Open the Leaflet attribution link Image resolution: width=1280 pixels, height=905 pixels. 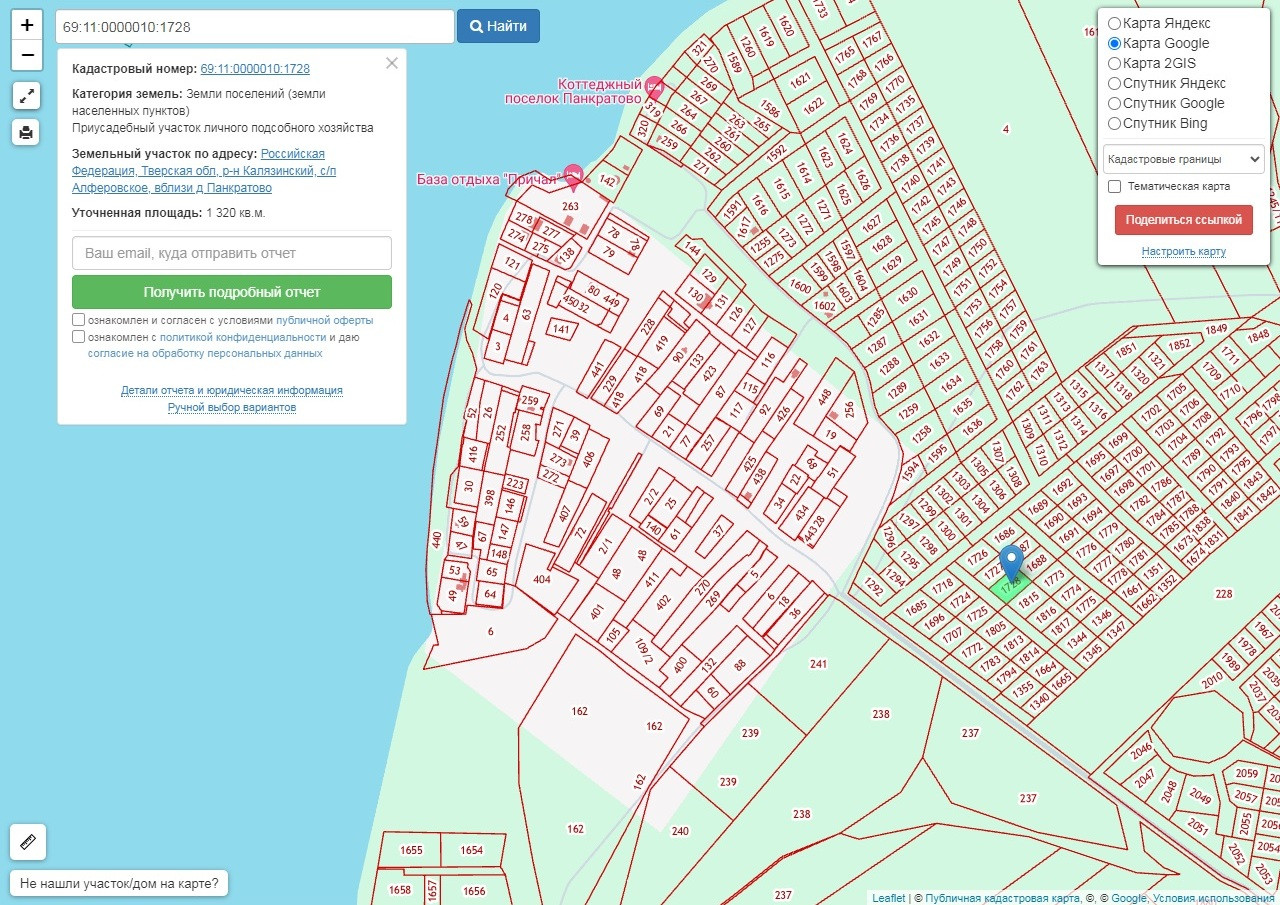click(888, 898)
